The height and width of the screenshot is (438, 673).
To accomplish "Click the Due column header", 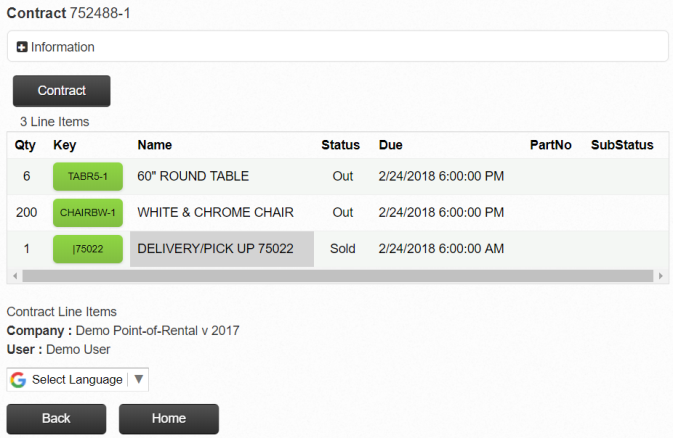I will click(391, 145).
